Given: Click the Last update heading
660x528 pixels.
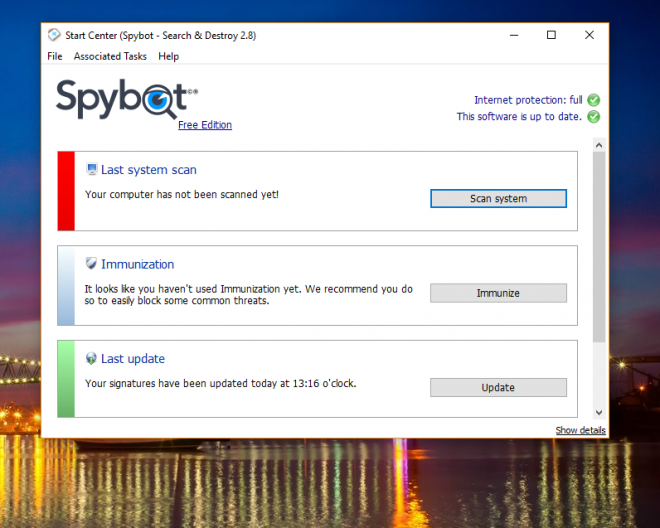Looking at the screenshot, I should coord(133,359).
